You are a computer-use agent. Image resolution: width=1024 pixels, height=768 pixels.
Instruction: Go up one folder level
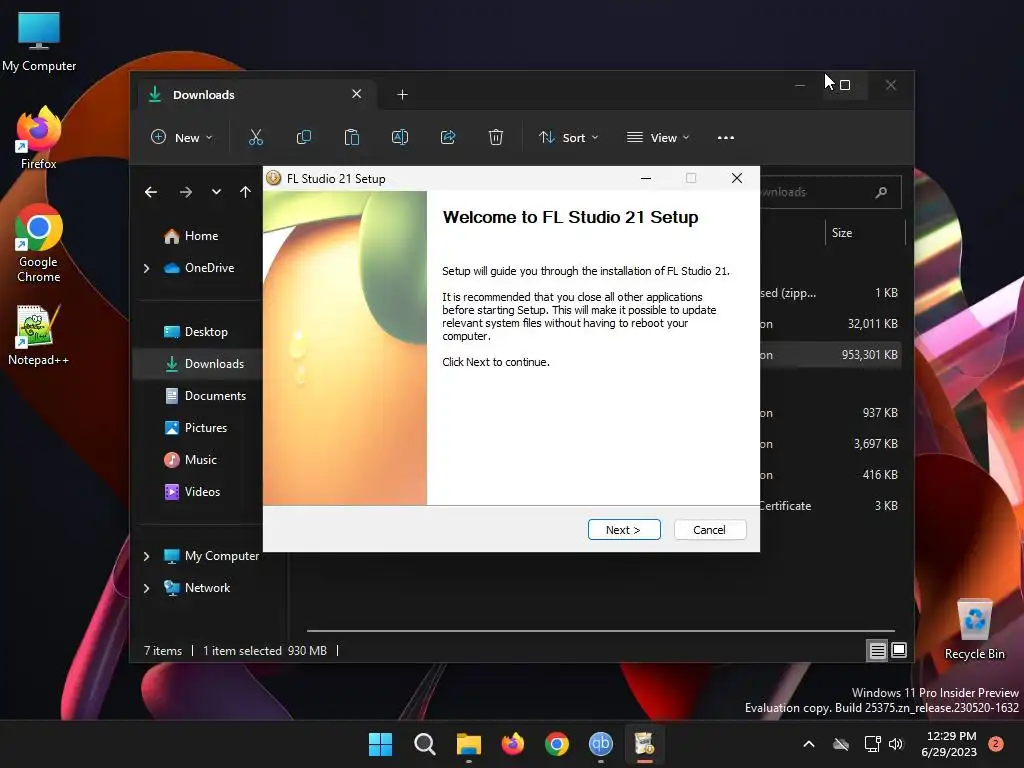(245, 192)
